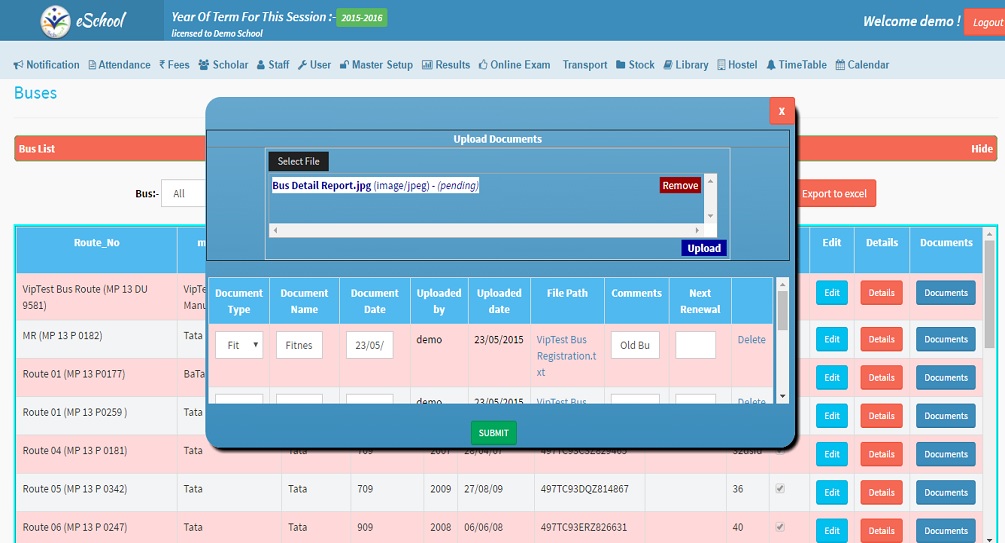Open the Attendance menu

click(x=119, y=65)
